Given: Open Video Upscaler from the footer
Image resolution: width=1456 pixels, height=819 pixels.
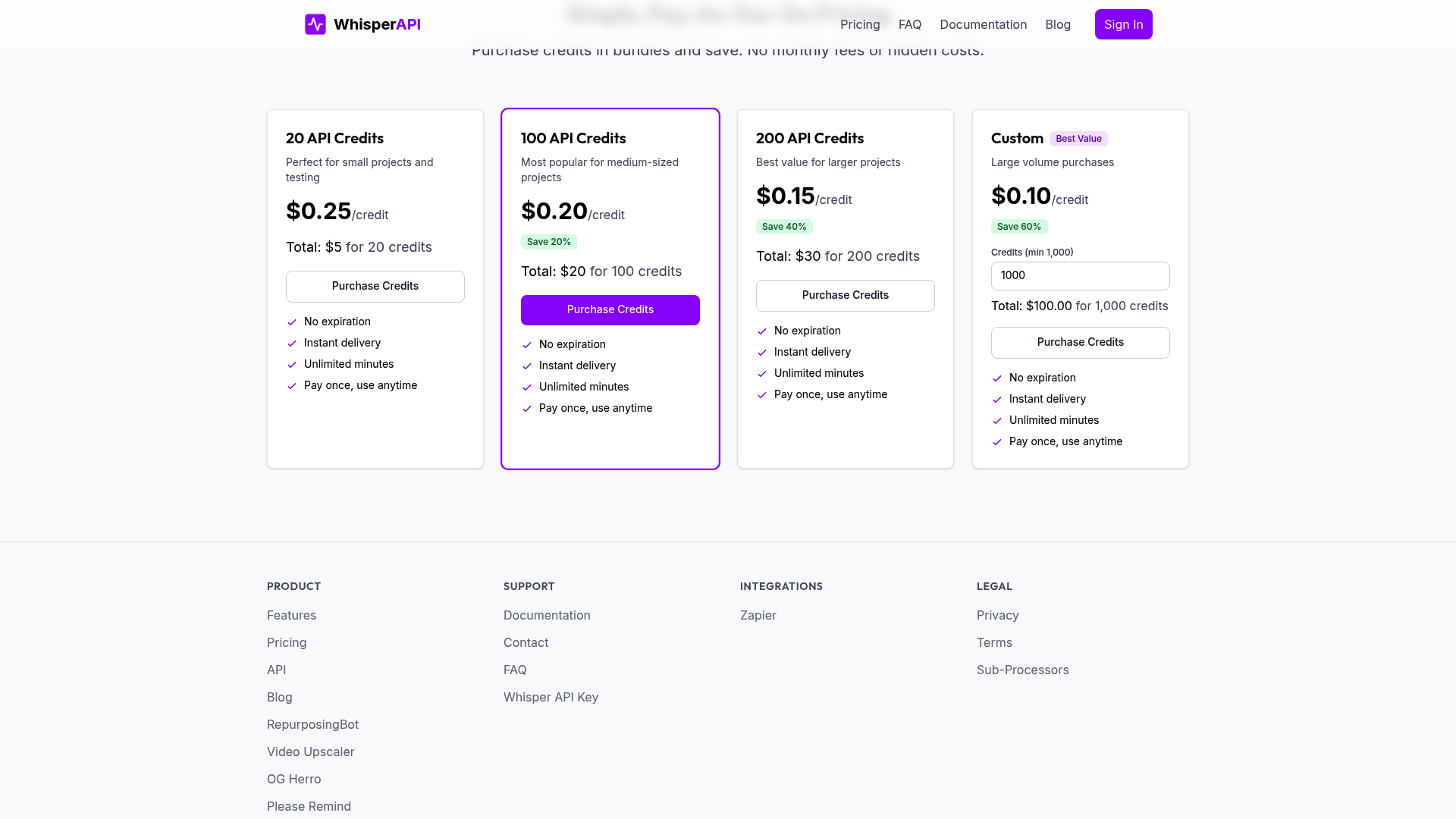Looking at the screenshot, I should (x=310, y=752).
